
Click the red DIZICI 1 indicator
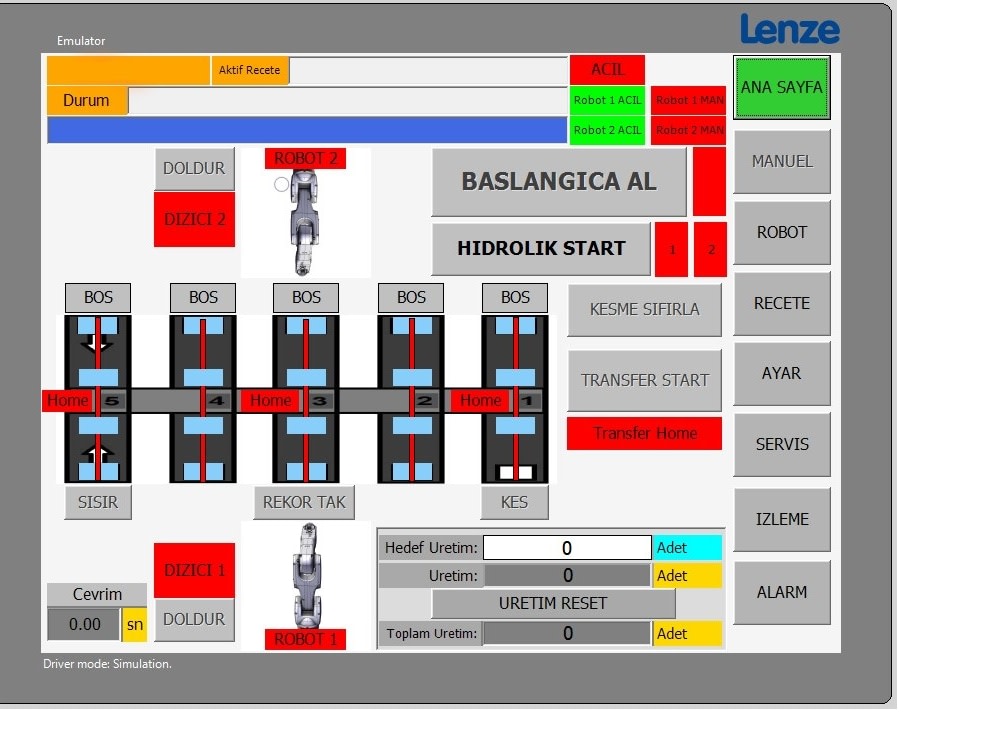(194, 569)
